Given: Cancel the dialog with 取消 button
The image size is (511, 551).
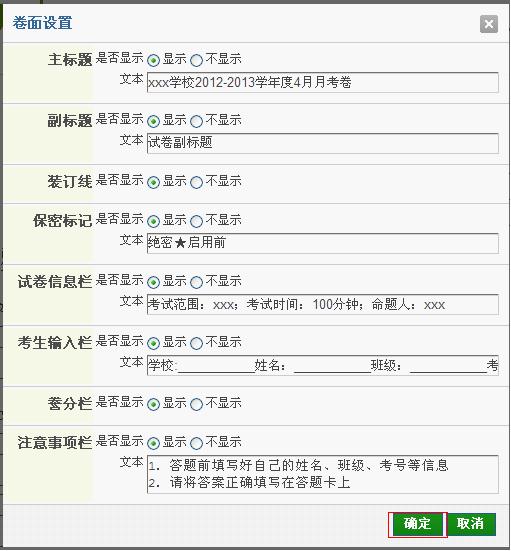Looking at the screenshot, I should pos(471,524).
